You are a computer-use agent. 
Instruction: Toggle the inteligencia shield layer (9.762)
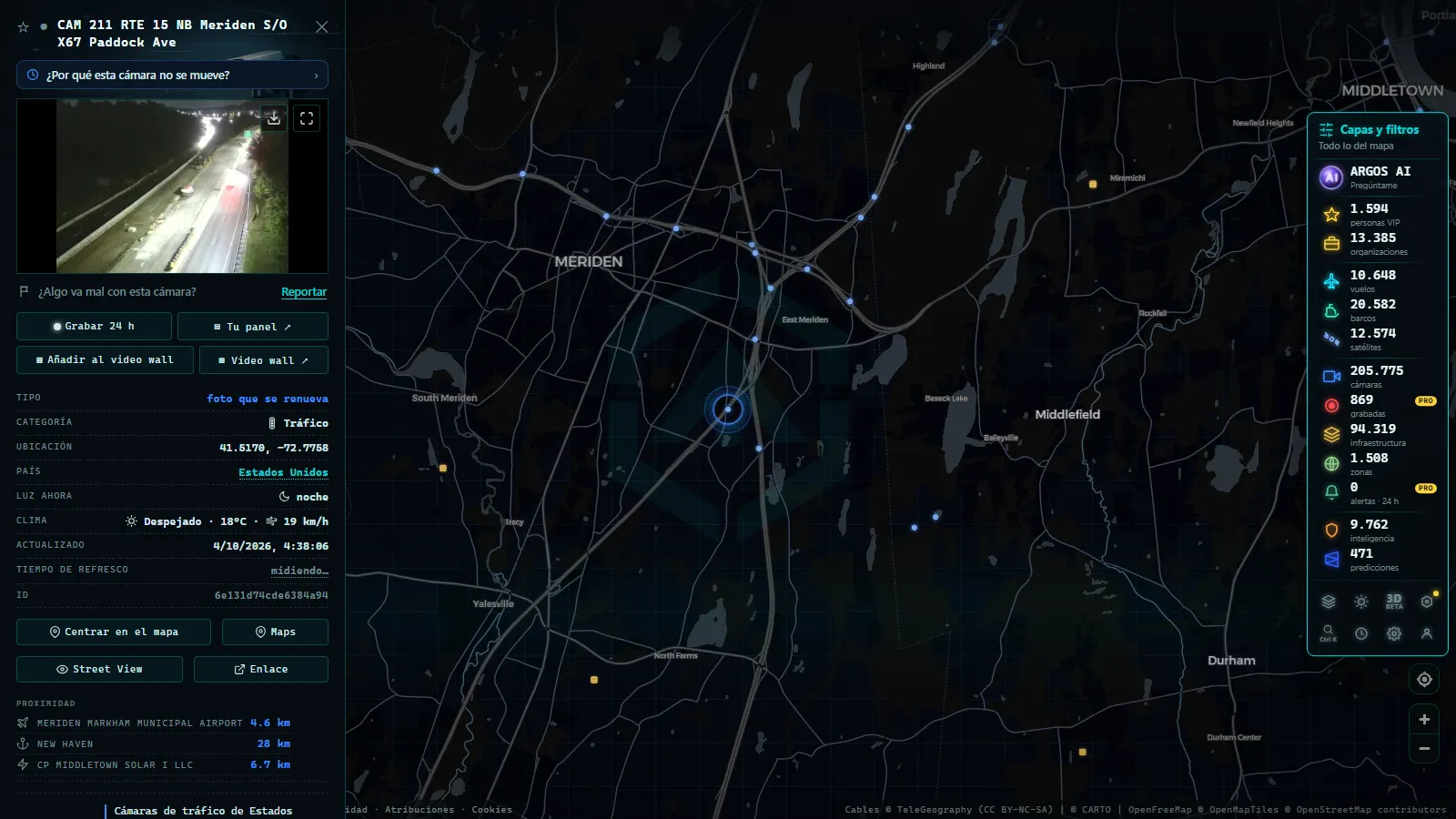pos(1377,531)
